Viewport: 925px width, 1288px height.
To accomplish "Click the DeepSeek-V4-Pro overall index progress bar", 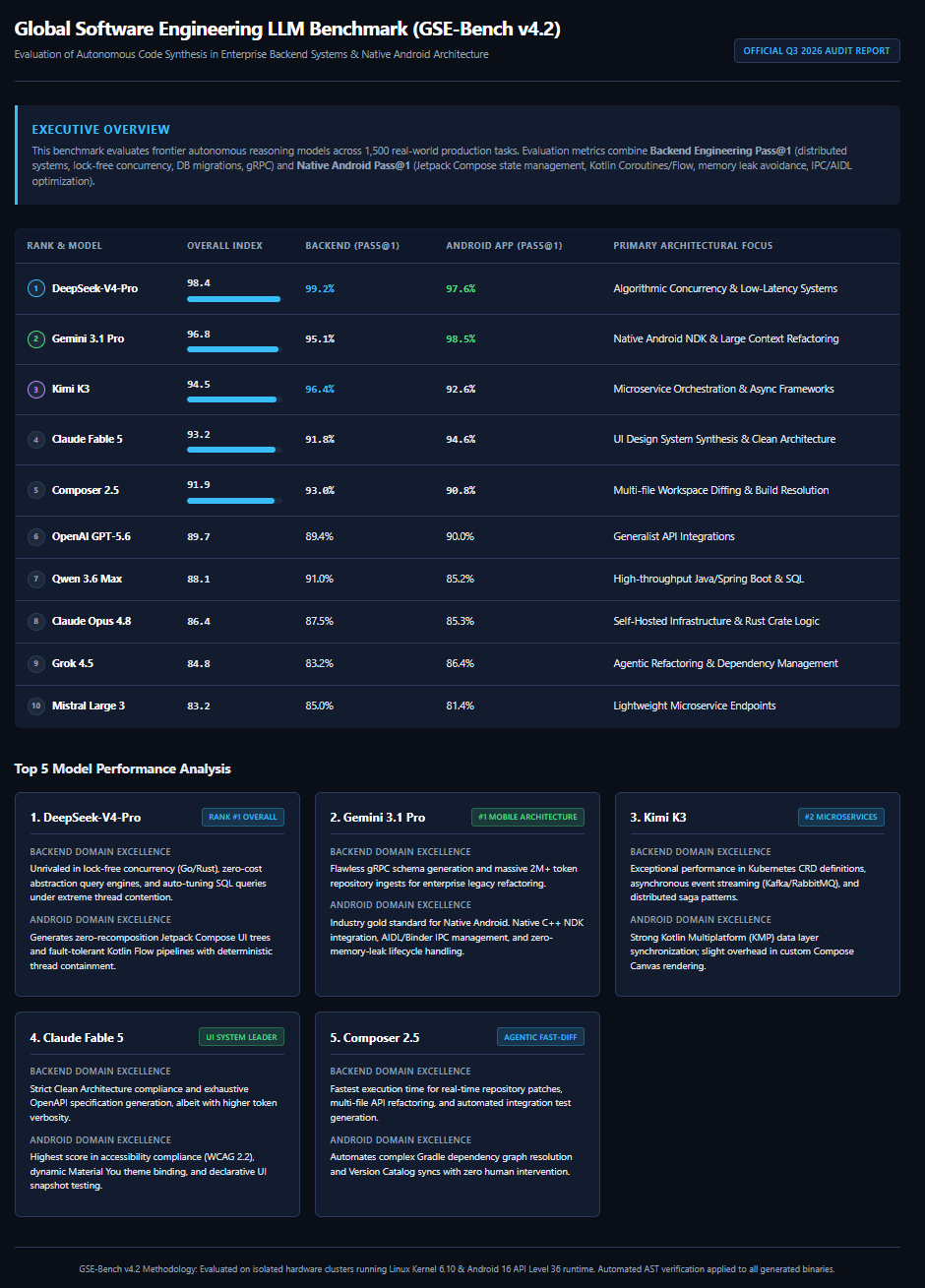I will [x=234, y=299].
